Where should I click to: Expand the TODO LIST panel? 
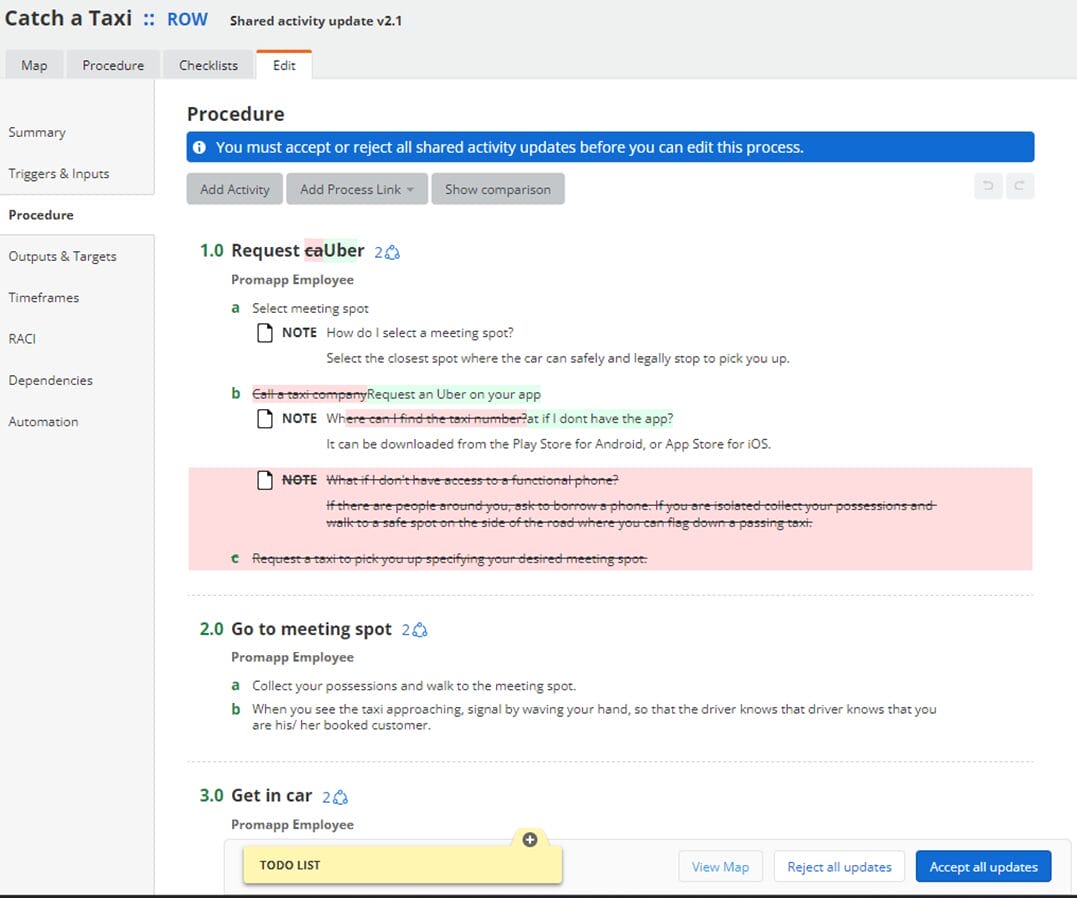(x=402, y=865)
